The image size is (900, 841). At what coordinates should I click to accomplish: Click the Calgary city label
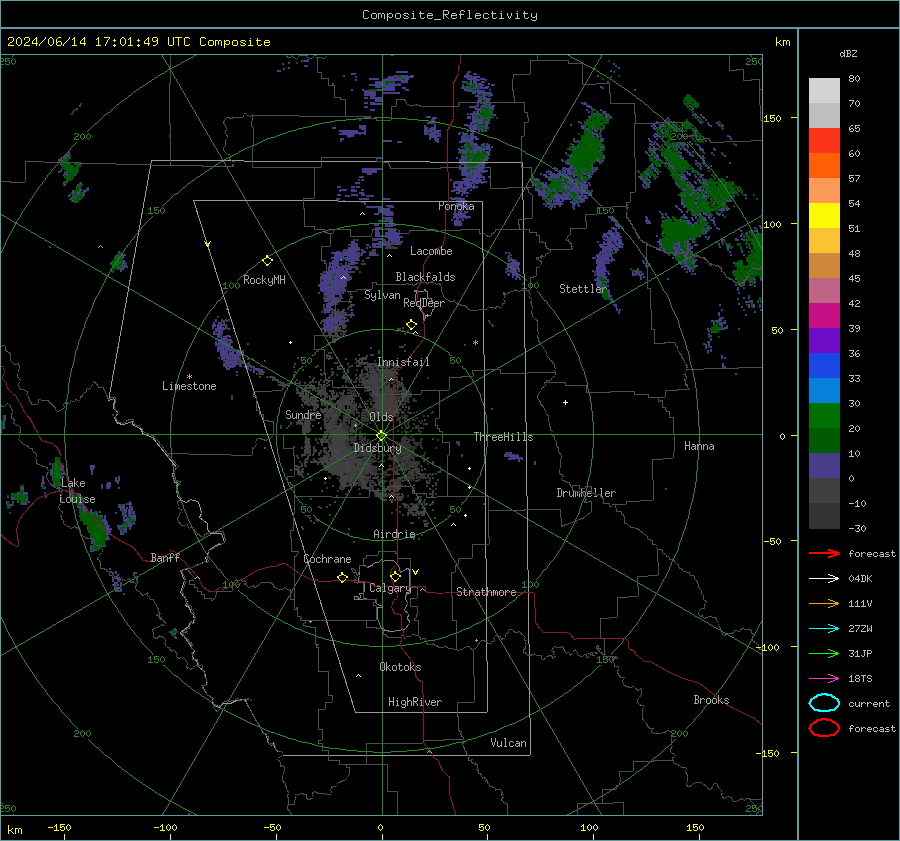click(390, 588)
